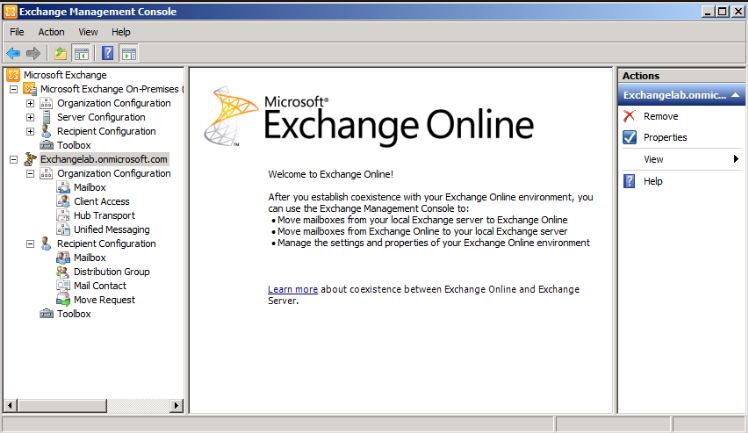Viewport: 748px width, 433px height.
Task: Open the Action menu
Action: click(x=51, y=32)
